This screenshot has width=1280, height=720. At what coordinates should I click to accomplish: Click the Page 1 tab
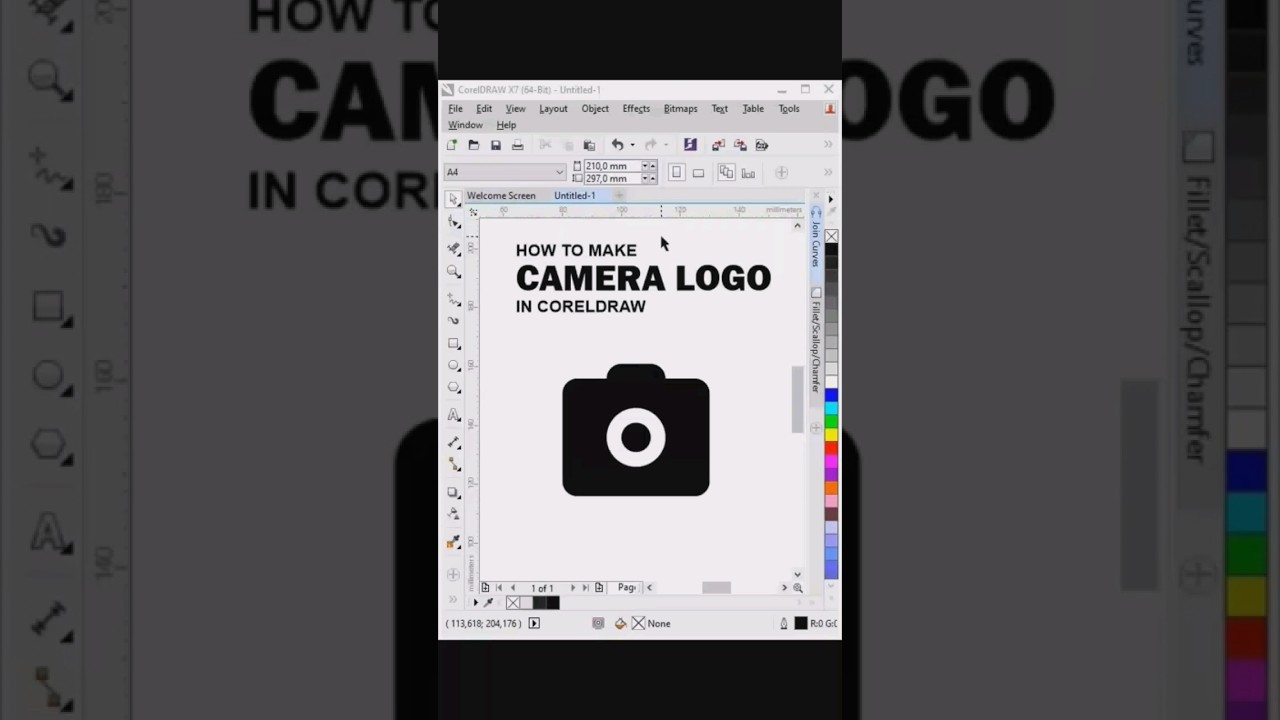pyautogui.click(x=627, y=588)
